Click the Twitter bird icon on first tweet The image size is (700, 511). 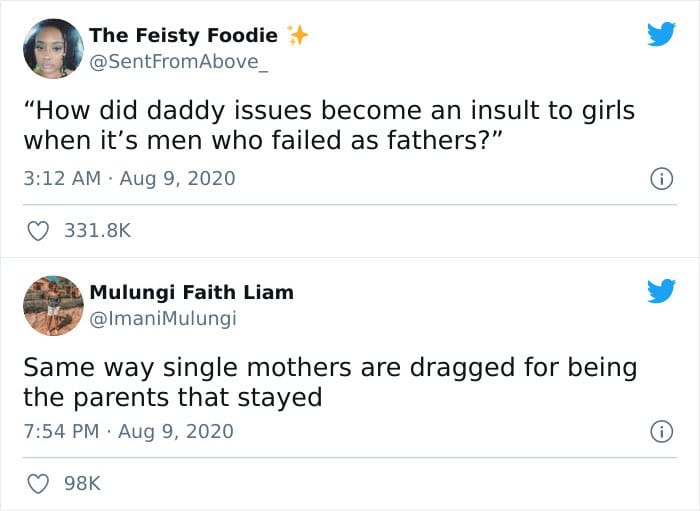(662, 34)
